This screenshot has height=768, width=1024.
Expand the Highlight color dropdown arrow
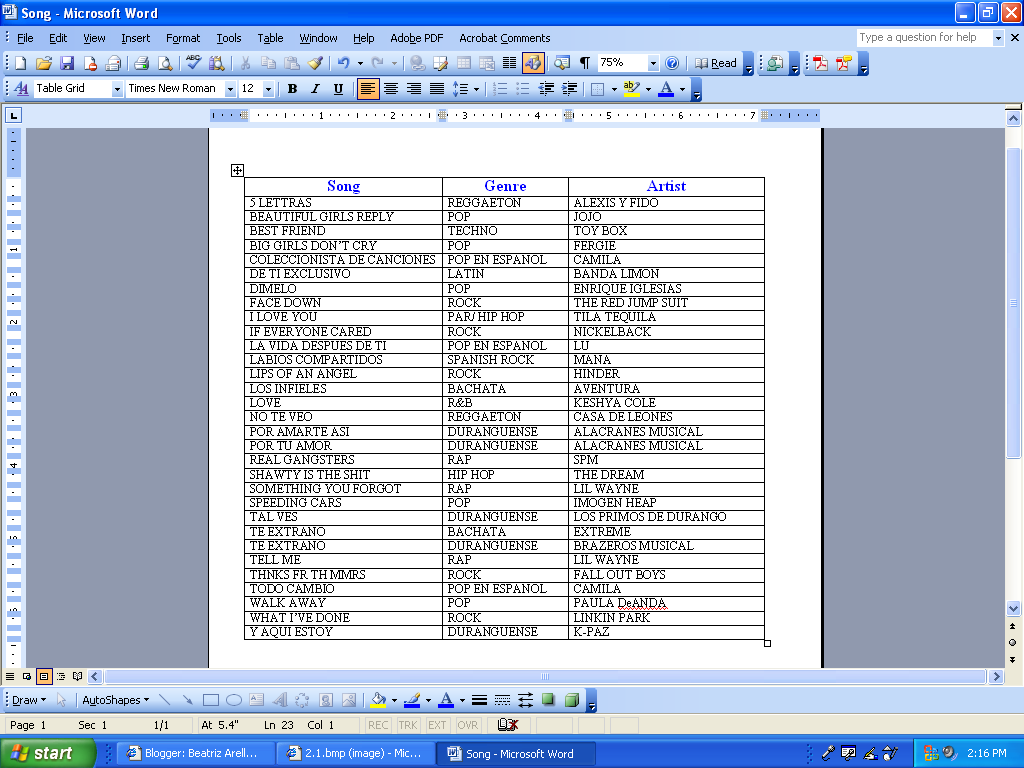click(648, 89)
